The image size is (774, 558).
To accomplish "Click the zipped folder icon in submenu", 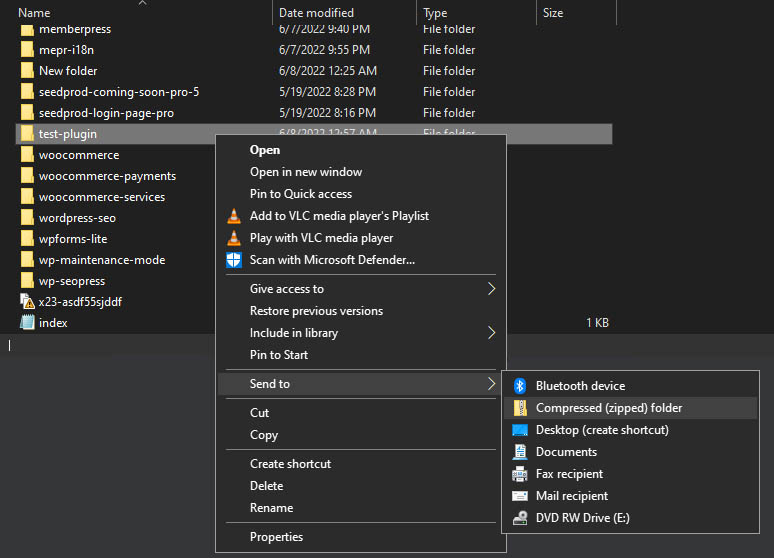I will [x=519, y=408].
